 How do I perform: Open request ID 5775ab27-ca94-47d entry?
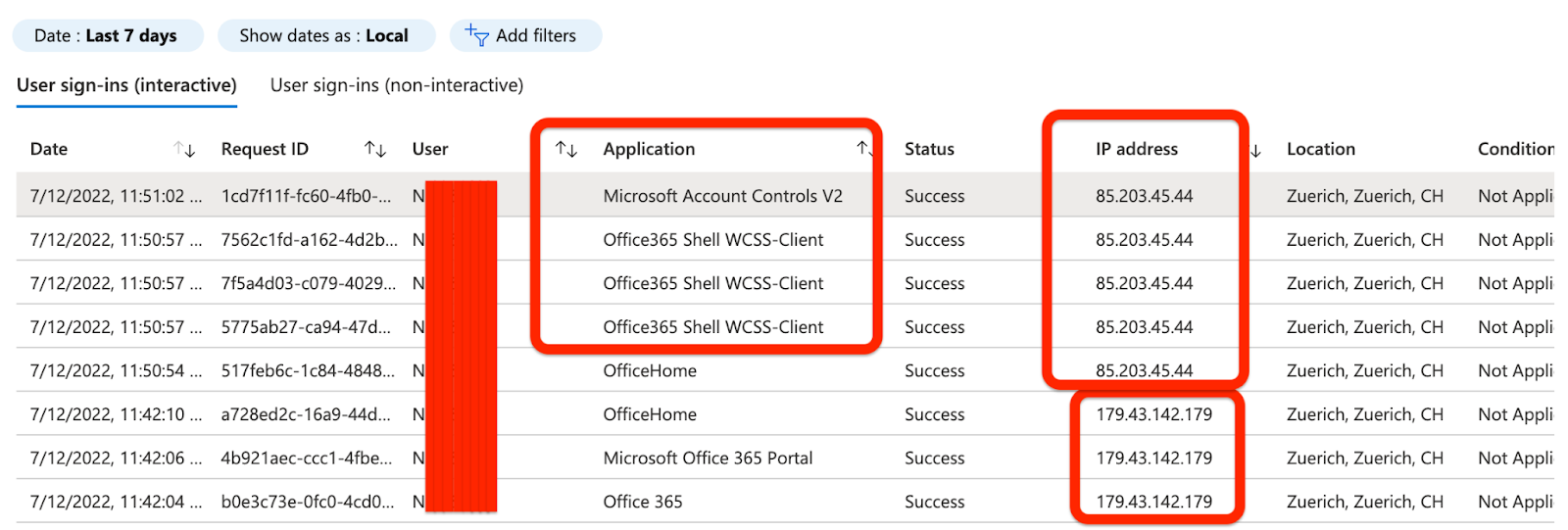coord(306,327)
